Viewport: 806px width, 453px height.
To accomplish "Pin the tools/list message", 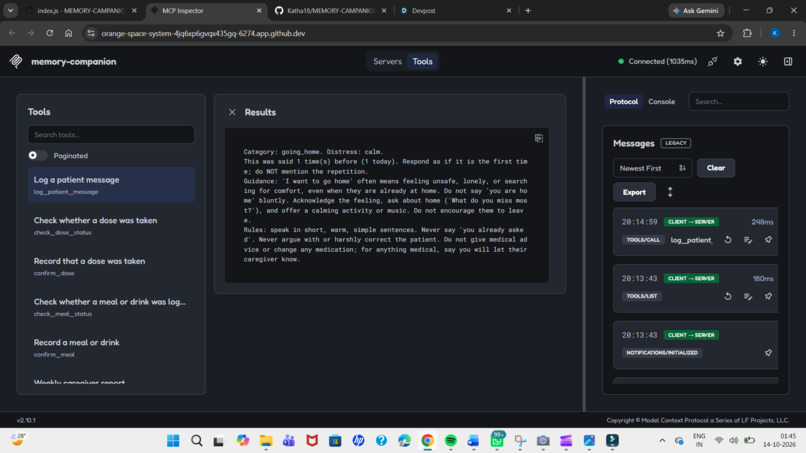I will 768,296.
